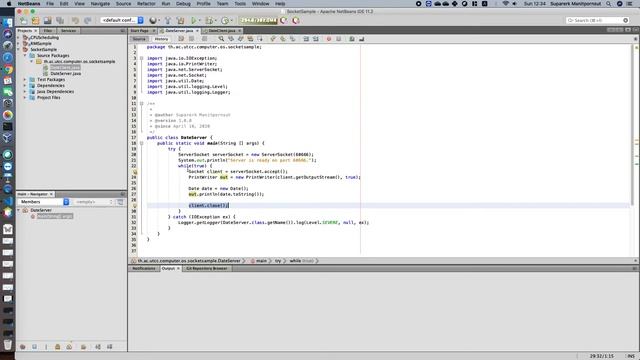The width and height of the screenshot is (640, 360).
Task: Open the macOS Spotlight search icon in menu bar
Action: [x=609, y=4]
